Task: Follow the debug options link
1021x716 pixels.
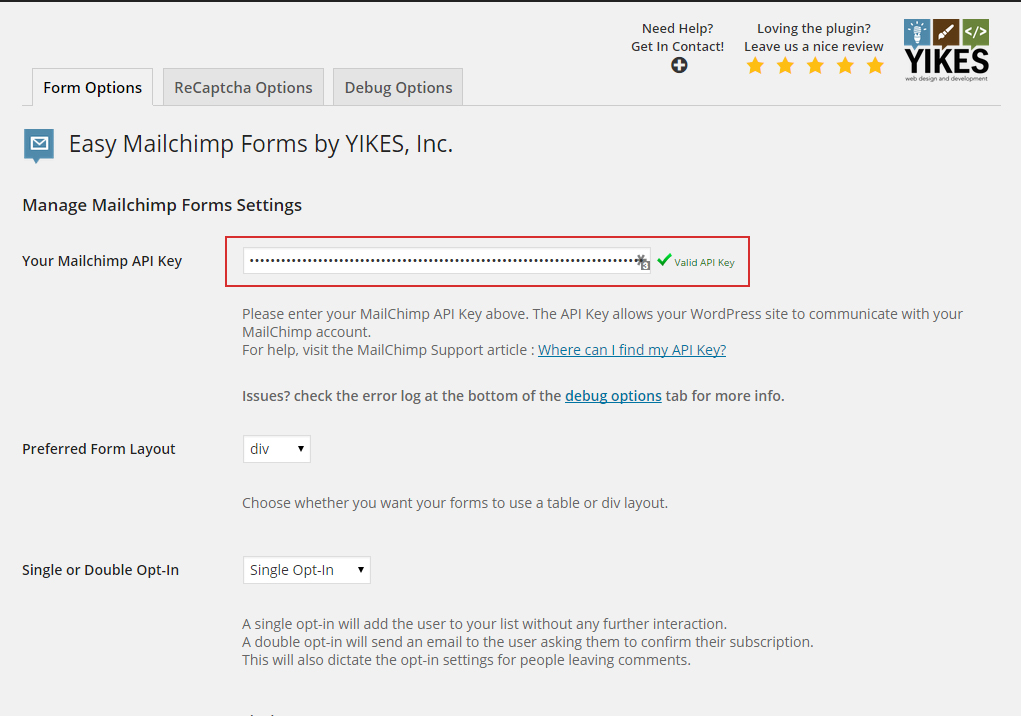Action: click(613, 396)
